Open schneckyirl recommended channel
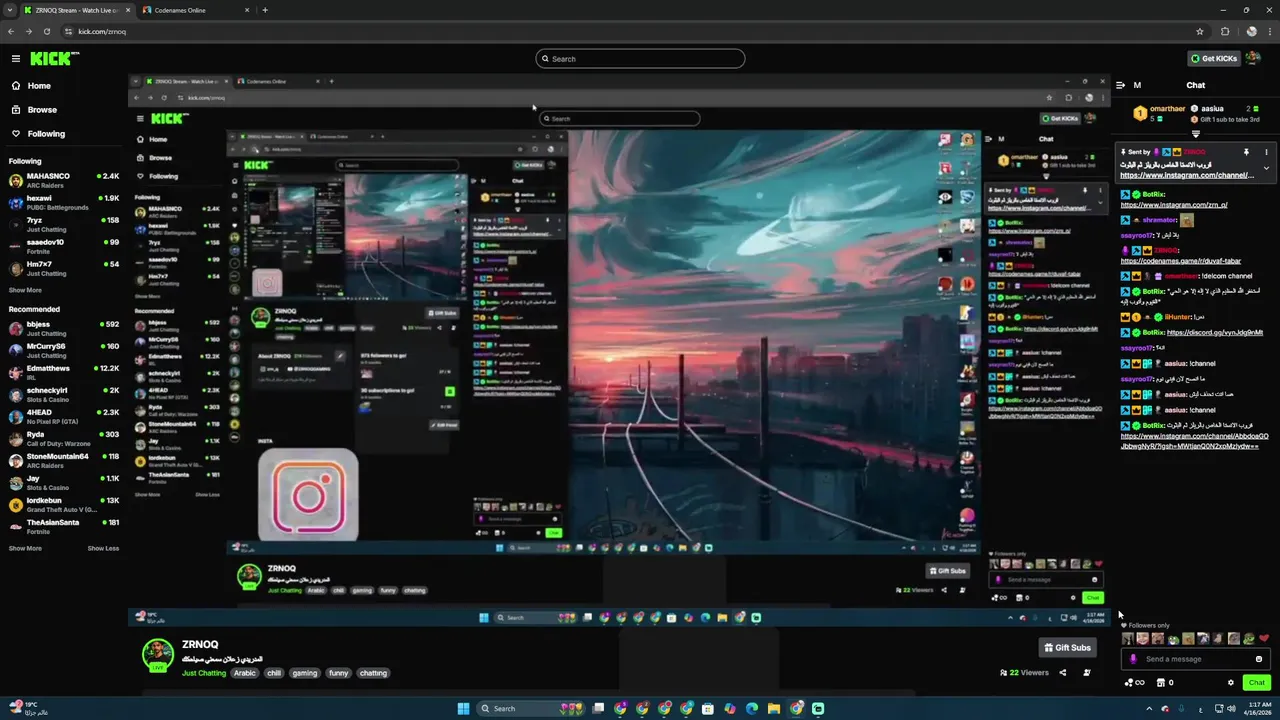 pos(64,395)
